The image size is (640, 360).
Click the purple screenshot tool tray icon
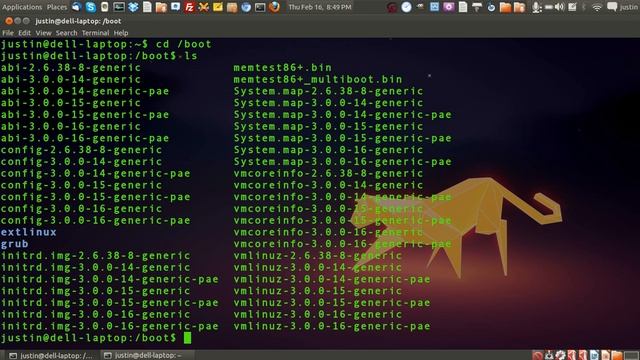click(449, 7)
